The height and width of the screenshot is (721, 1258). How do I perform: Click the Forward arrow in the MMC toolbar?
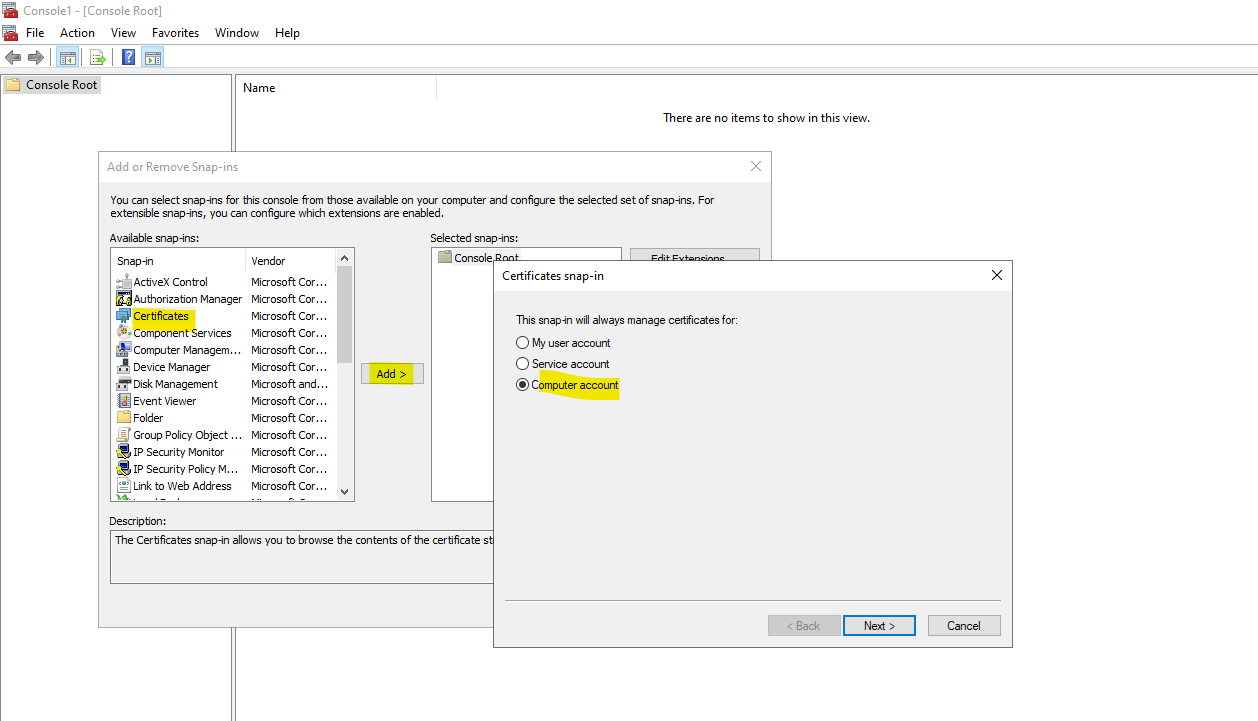click(36, 58)
